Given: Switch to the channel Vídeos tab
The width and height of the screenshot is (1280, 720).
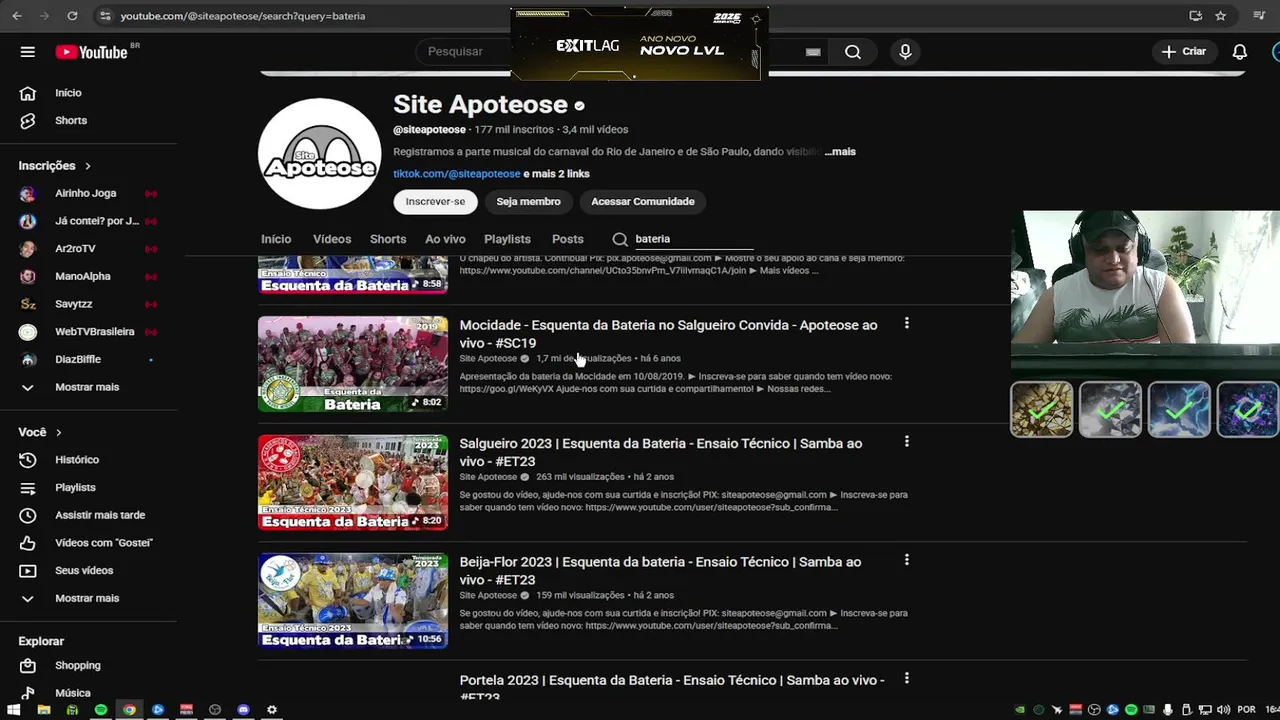Looking at the screenshot, I should tap(332, 239).
